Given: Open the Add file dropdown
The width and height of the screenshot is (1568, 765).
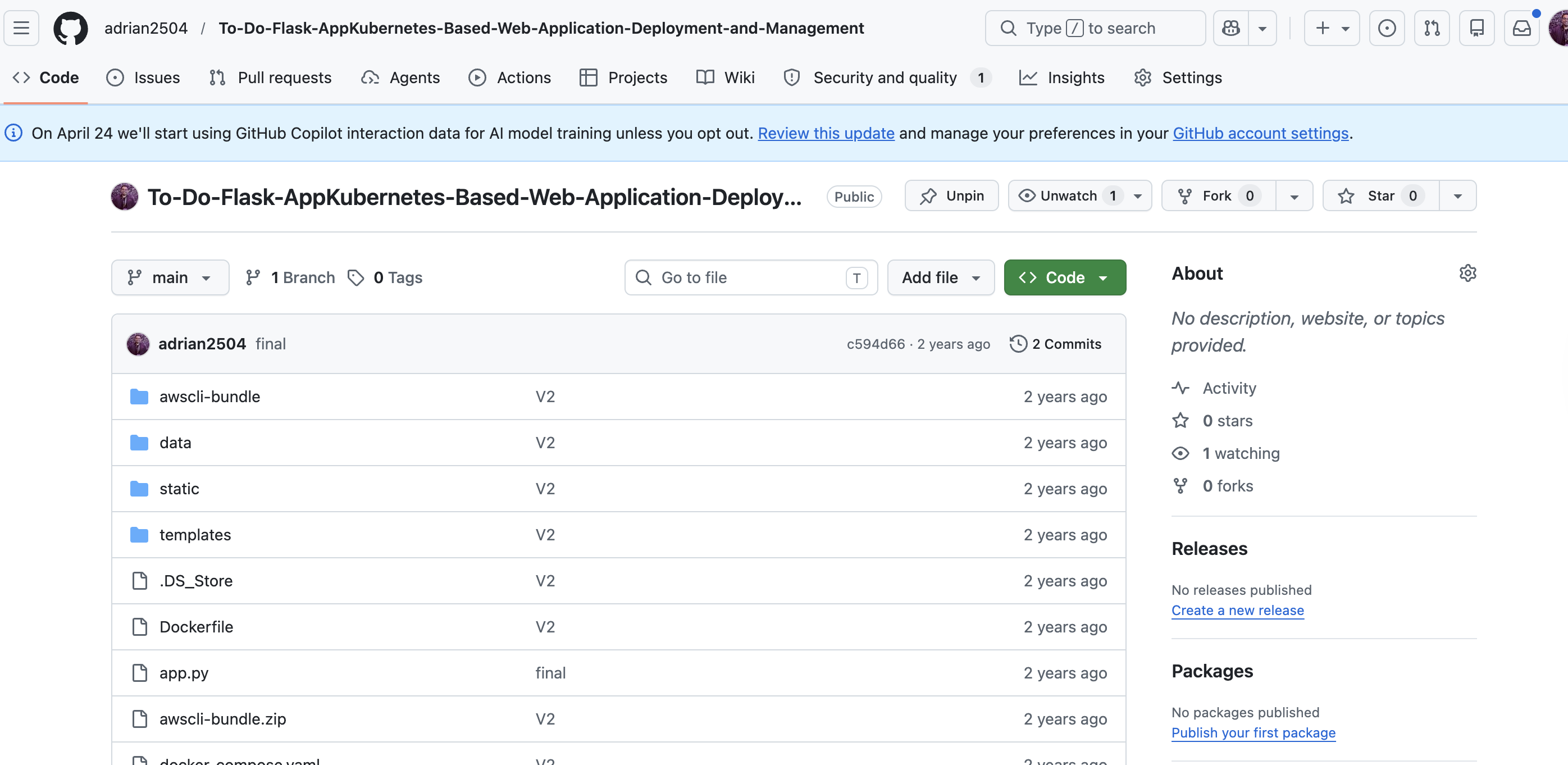Looking at the screenshot, I should pyautogui.click(x=941, y=277).
